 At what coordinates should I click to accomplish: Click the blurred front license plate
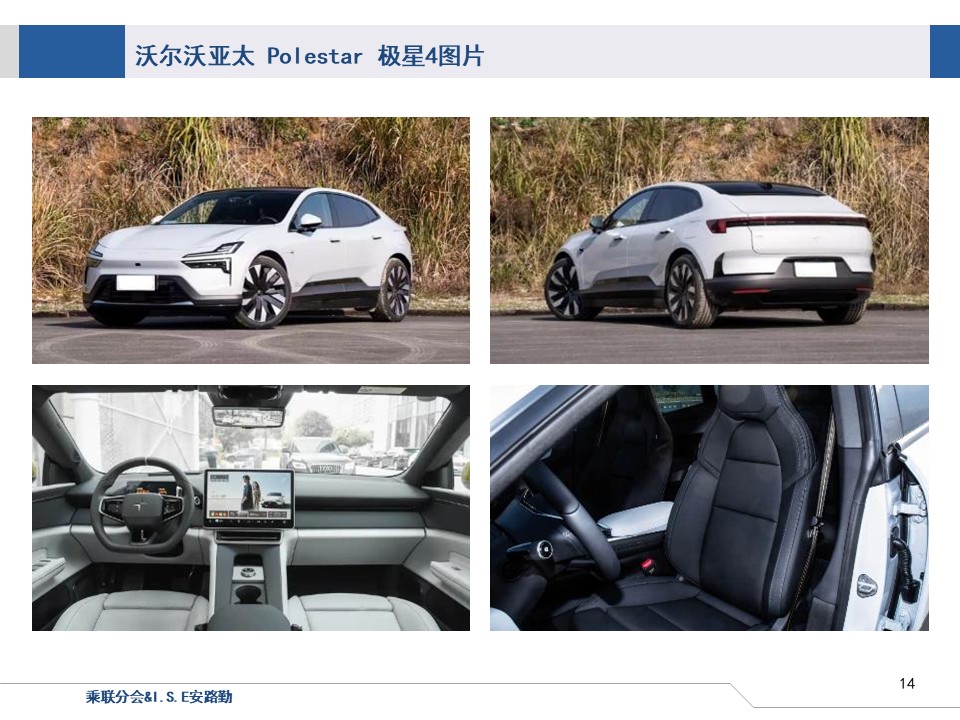135,282
